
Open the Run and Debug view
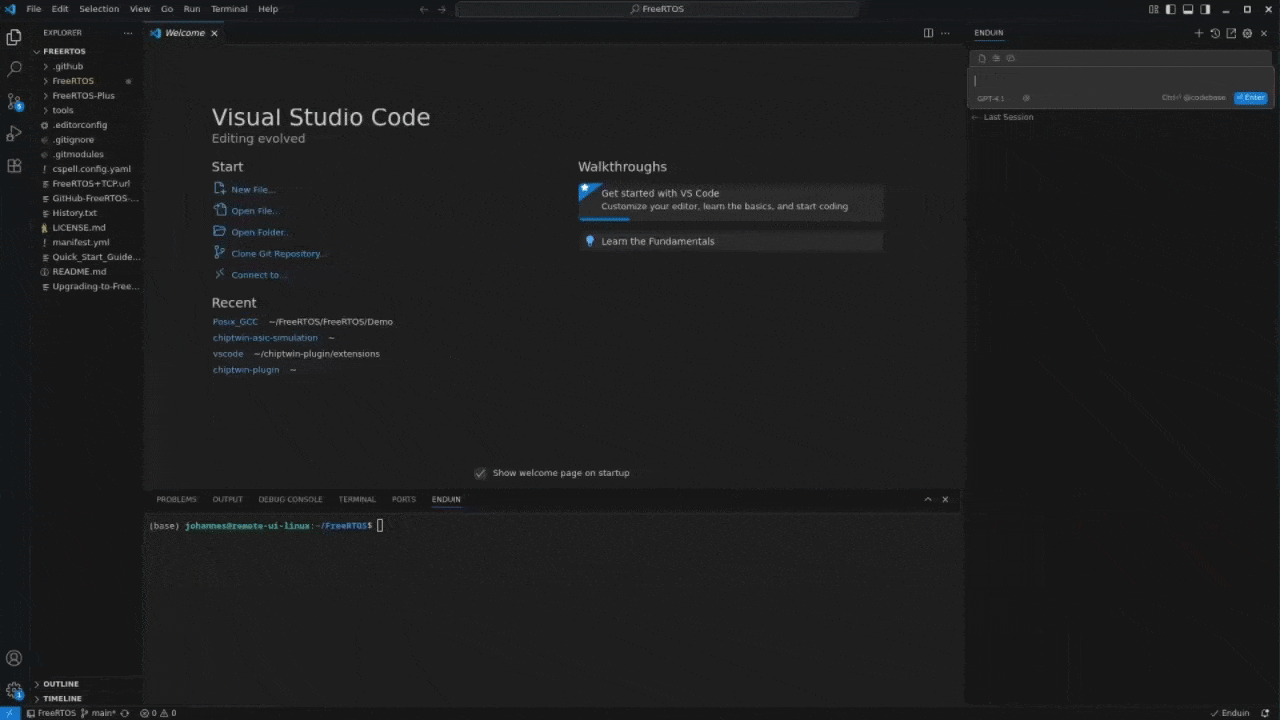(x=14, y=133)
